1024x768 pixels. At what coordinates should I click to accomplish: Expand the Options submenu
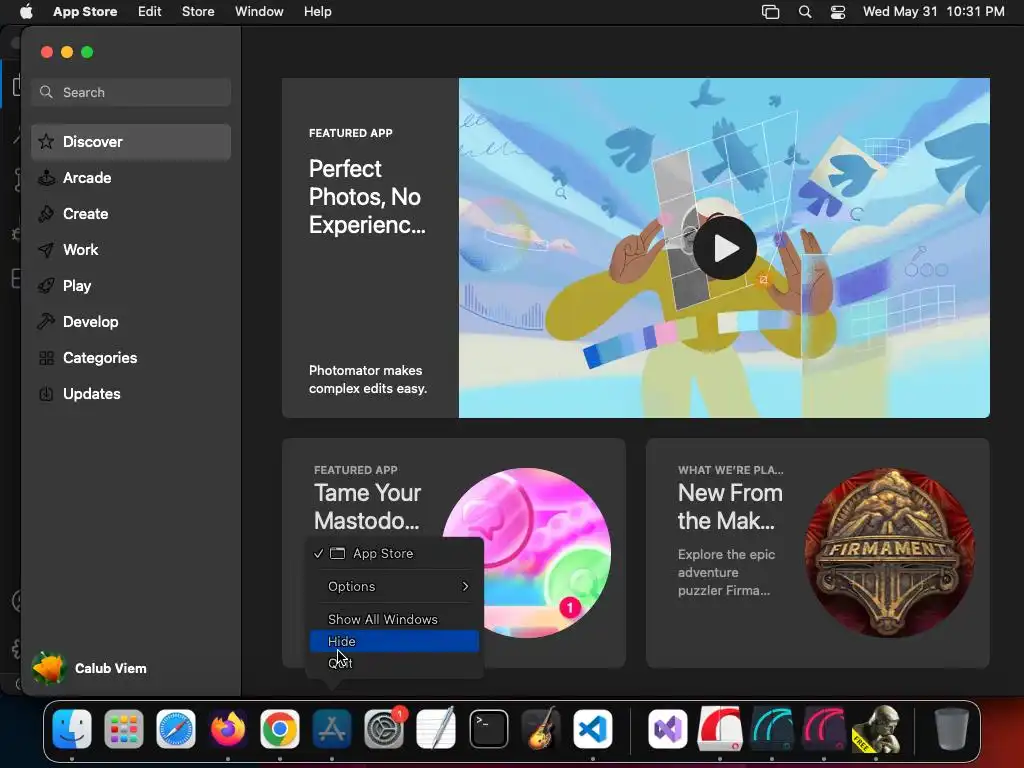(394, 586)
